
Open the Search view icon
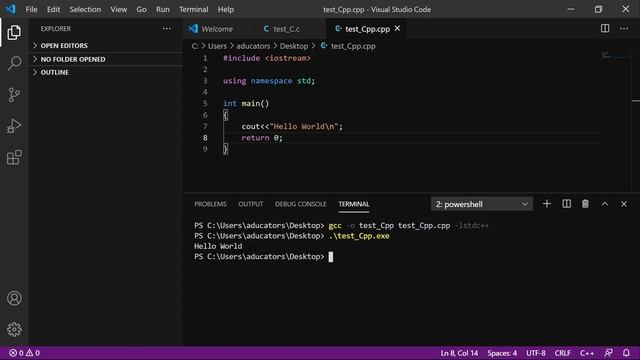pyautogui.click(x=14, y=63)
